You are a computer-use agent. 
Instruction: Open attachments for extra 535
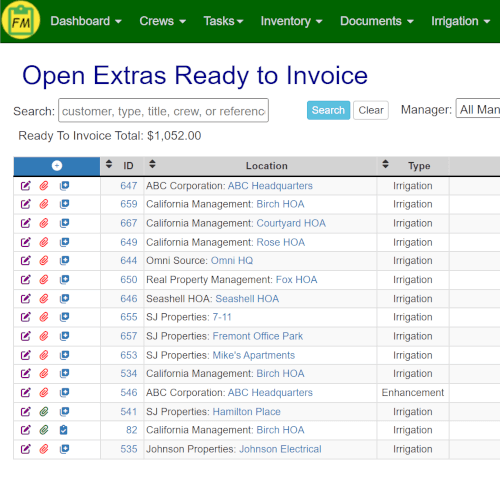[44, 449]
